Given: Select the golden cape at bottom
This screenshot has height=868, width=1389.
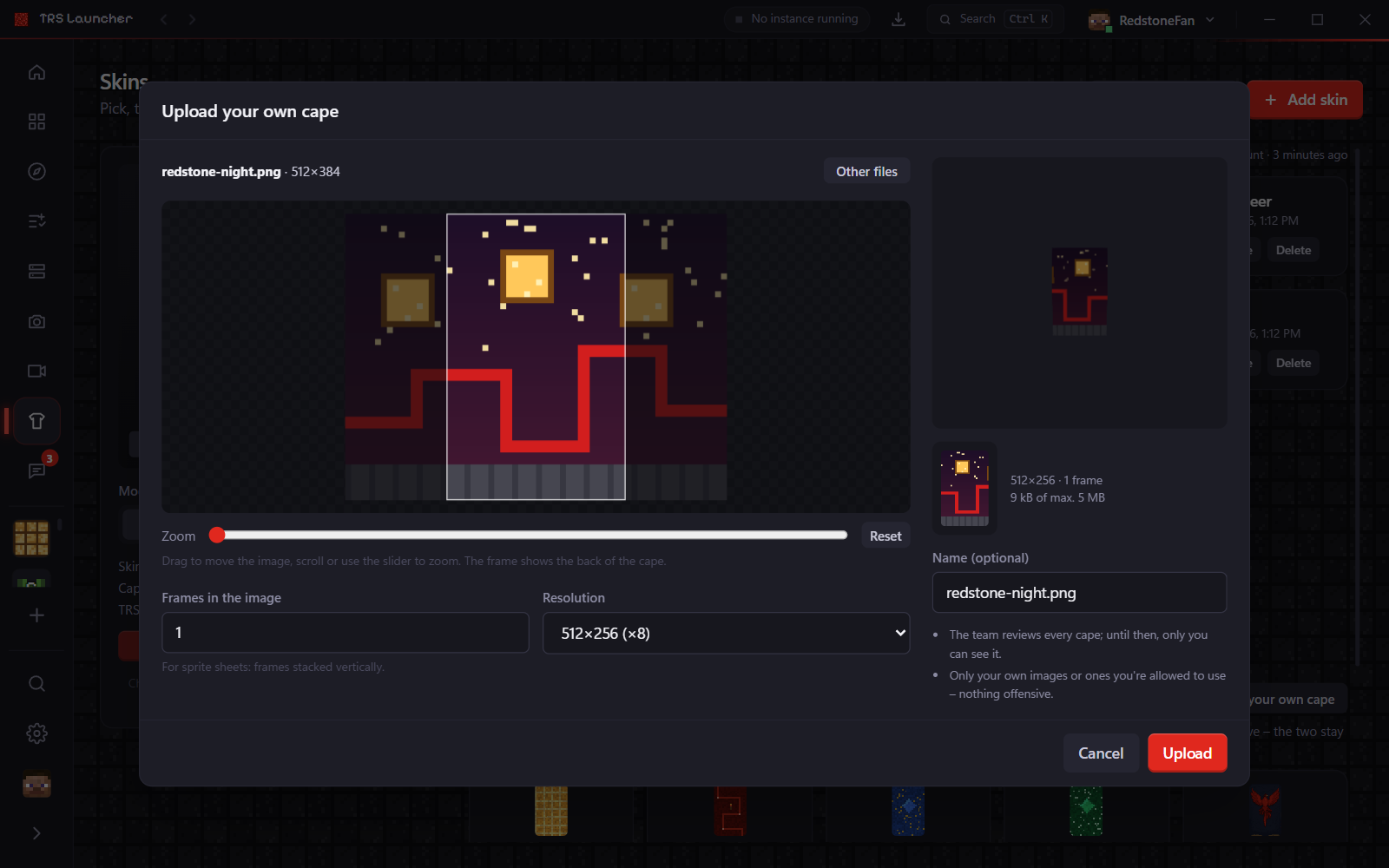Looking at the screenshot, I should (x=550, y=811).
